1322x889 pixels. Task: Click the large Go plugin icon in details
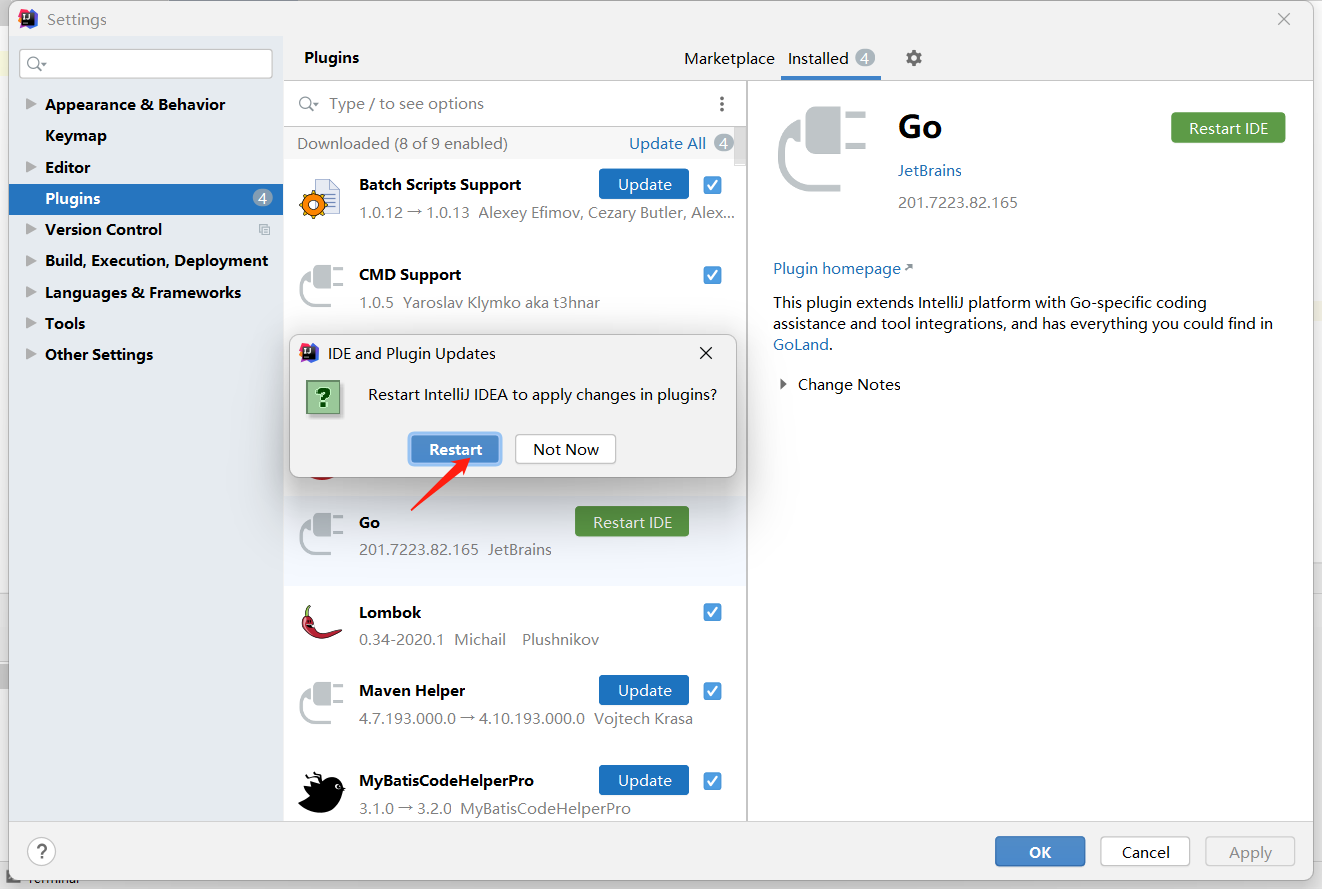(822, 150)
